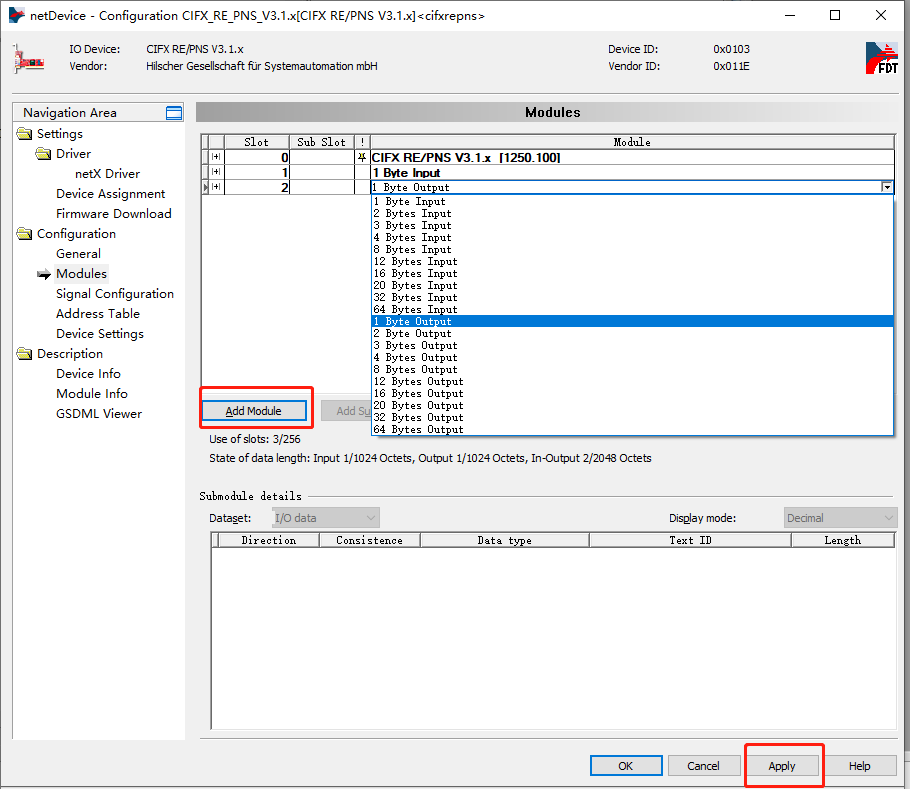The image size is (910, 789).
Task: Click the Description folder icon
Action: [x=24, y=353]
